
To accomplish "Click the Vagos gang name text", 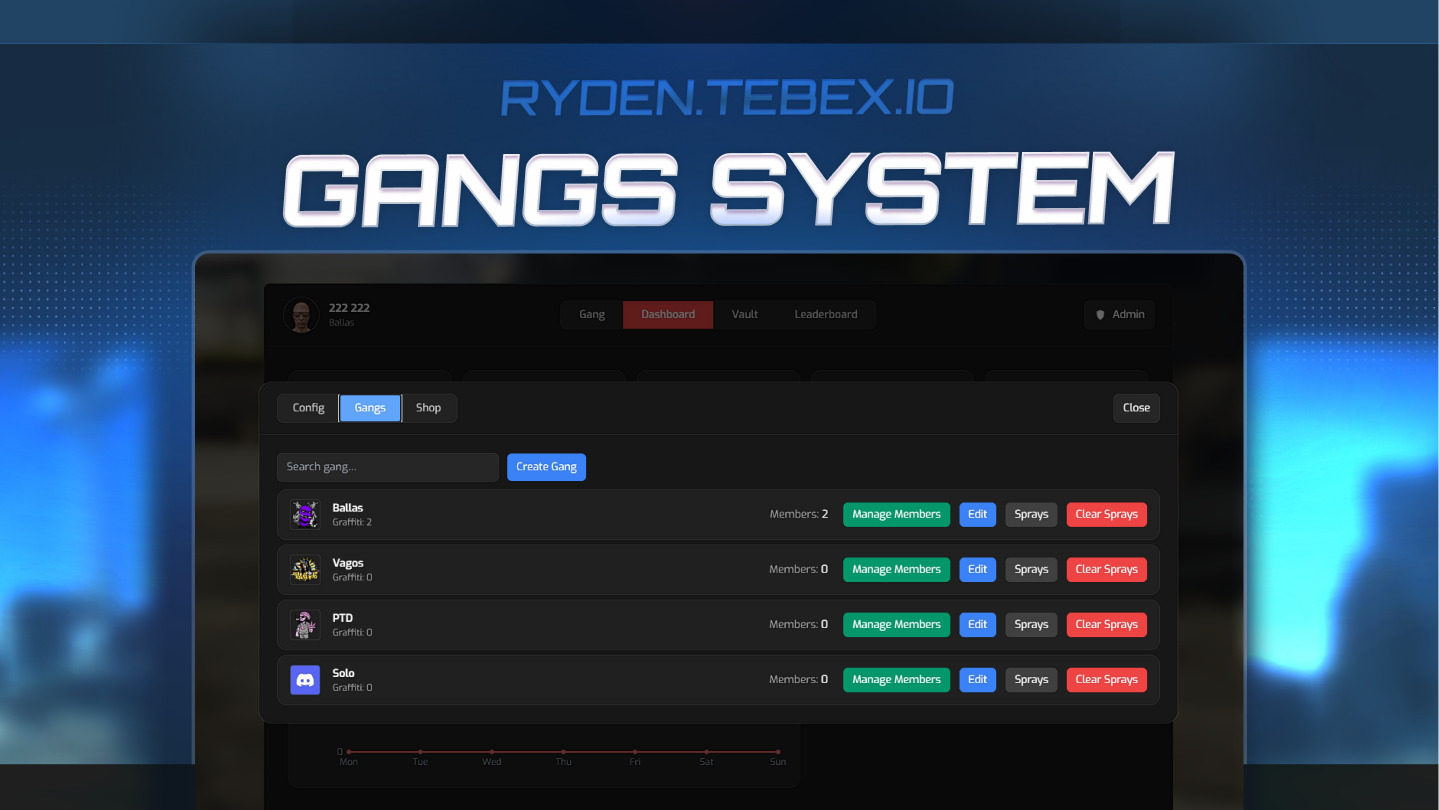I will pos(348,563).
